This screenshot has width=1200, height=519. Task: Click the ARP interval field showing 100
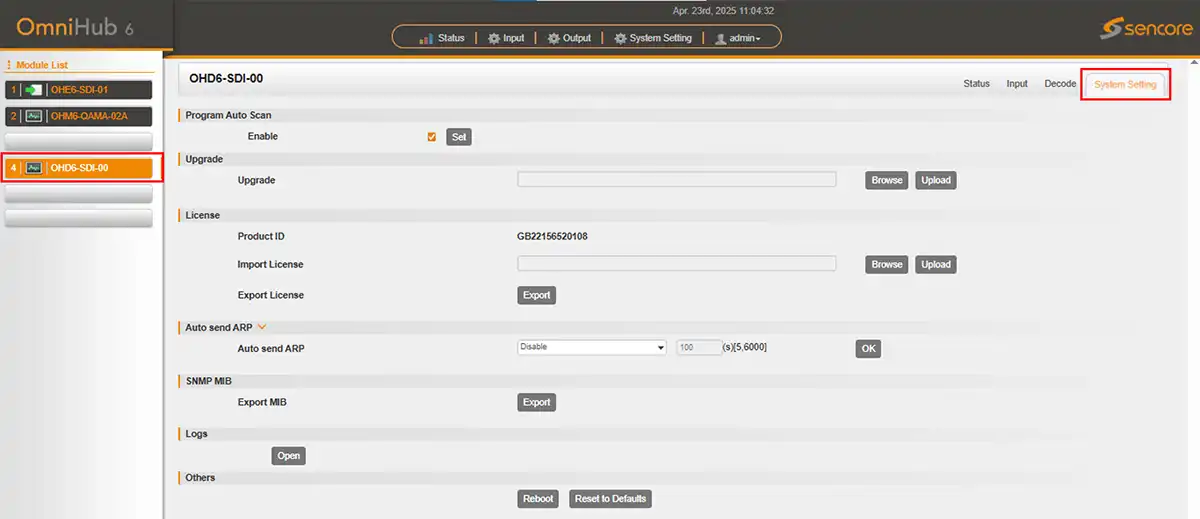pyautogui.click(x=699, y=348)
